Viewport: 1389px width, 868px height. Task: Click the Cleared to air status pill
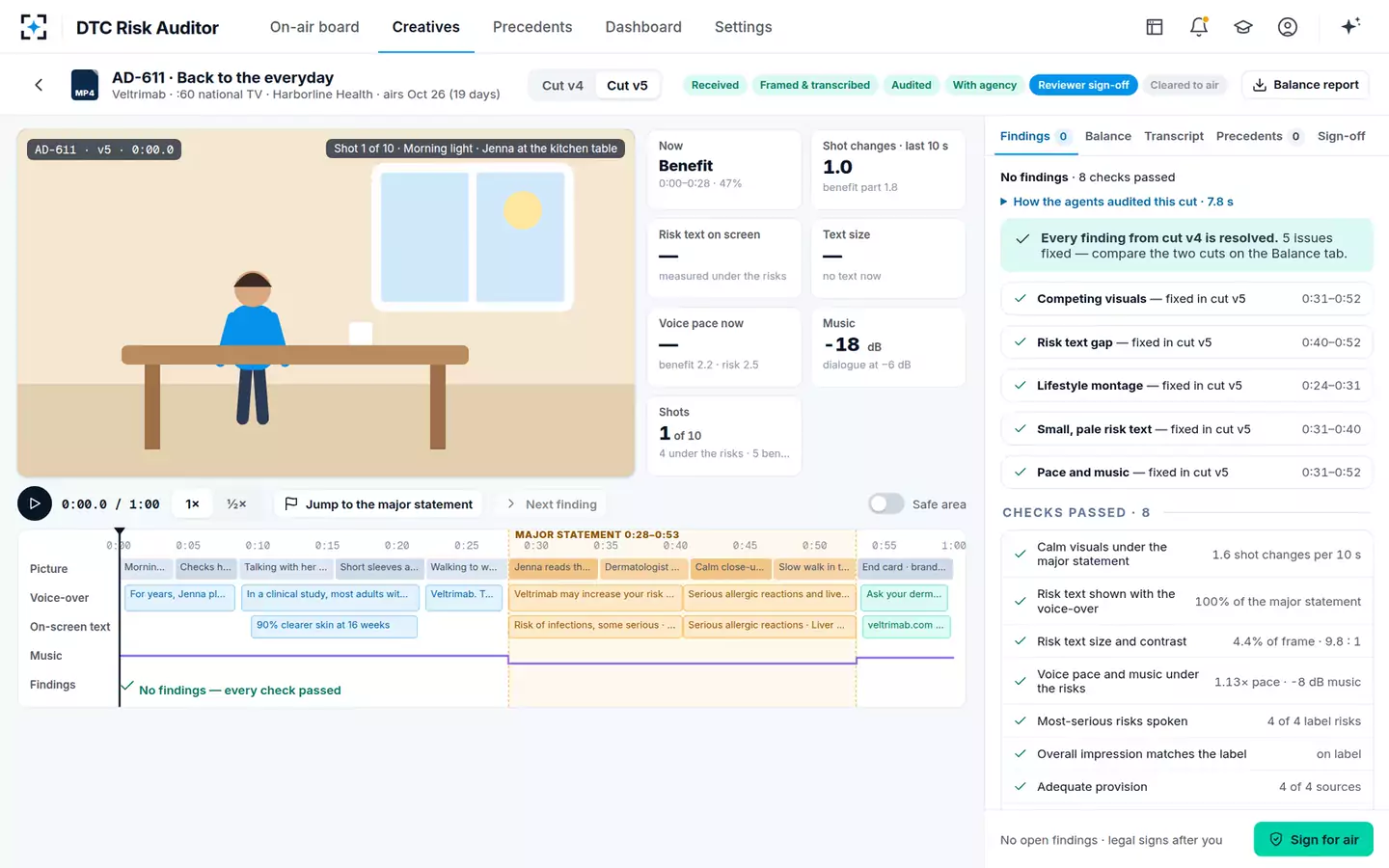1184,85
